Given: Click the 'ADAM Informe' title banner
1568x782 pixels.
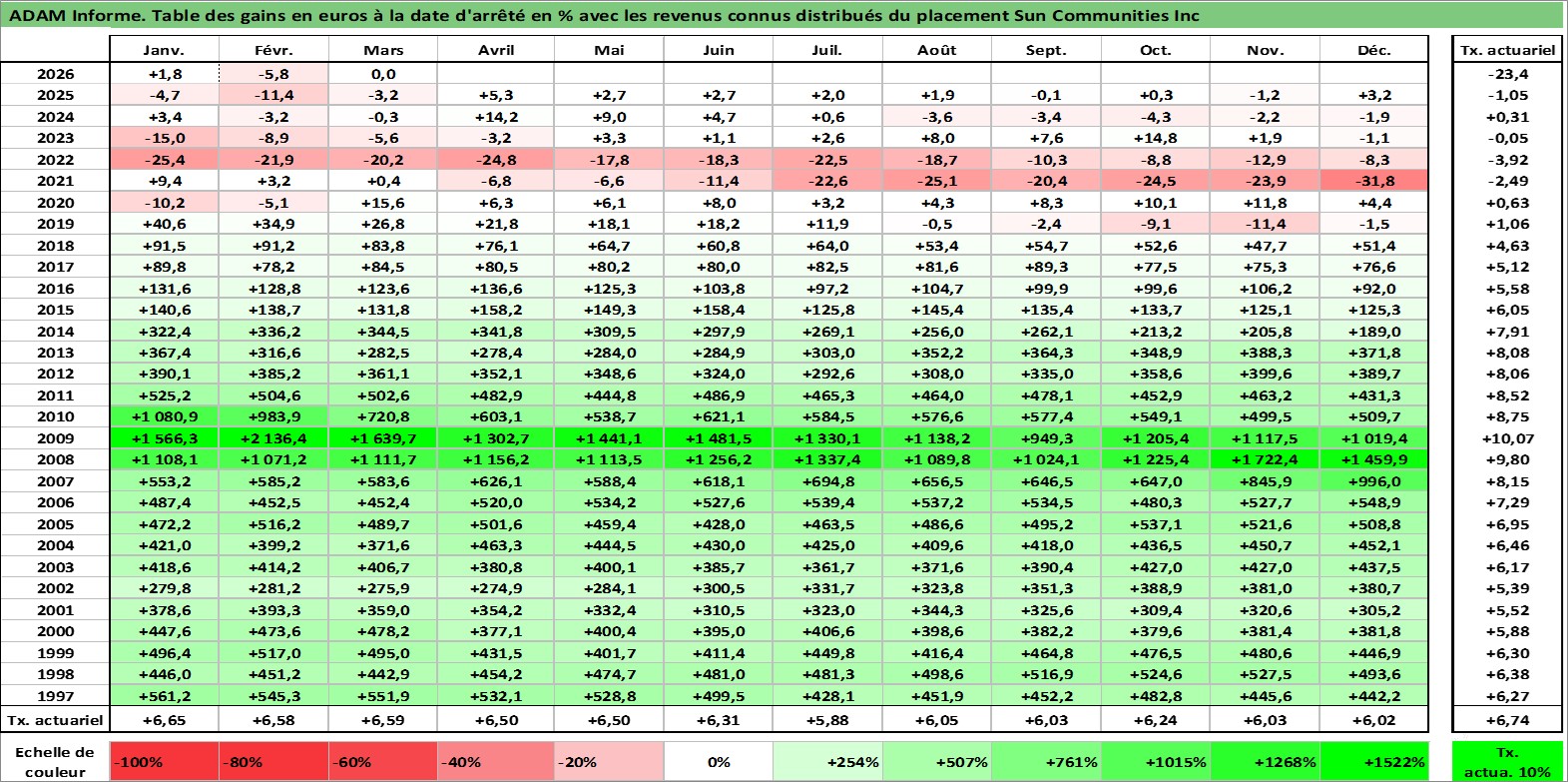Looking at the screenshot, I should (783, 15).
